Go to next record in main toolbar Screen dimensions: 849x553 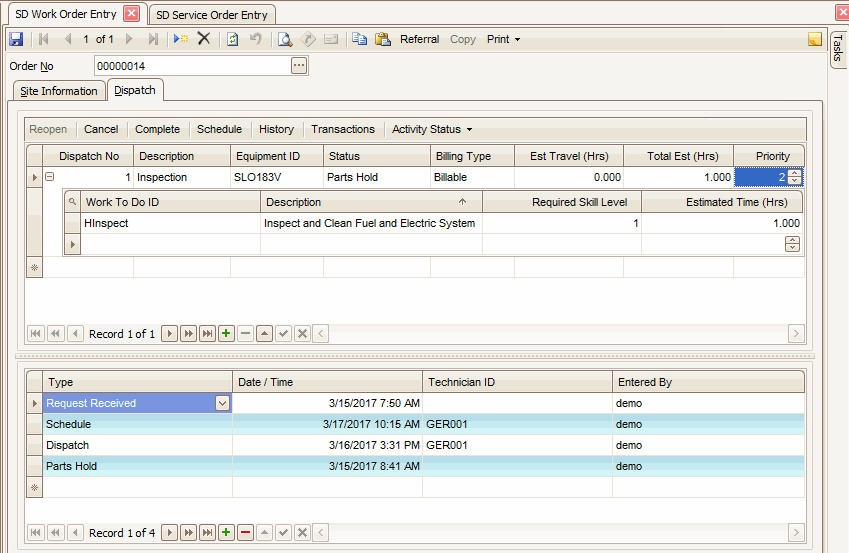(x=129, y=39)
